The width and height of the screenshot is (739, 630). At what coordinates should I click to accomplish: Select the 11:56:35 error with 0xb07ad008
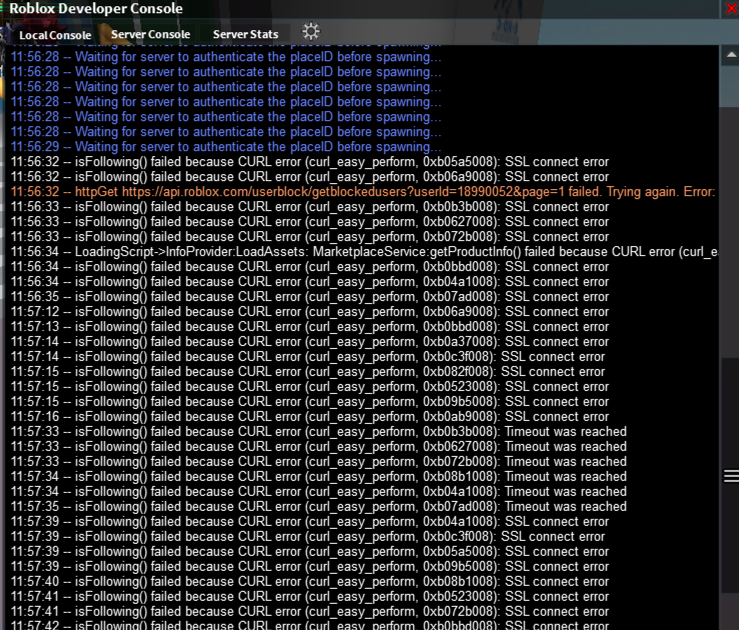[310, 297]
